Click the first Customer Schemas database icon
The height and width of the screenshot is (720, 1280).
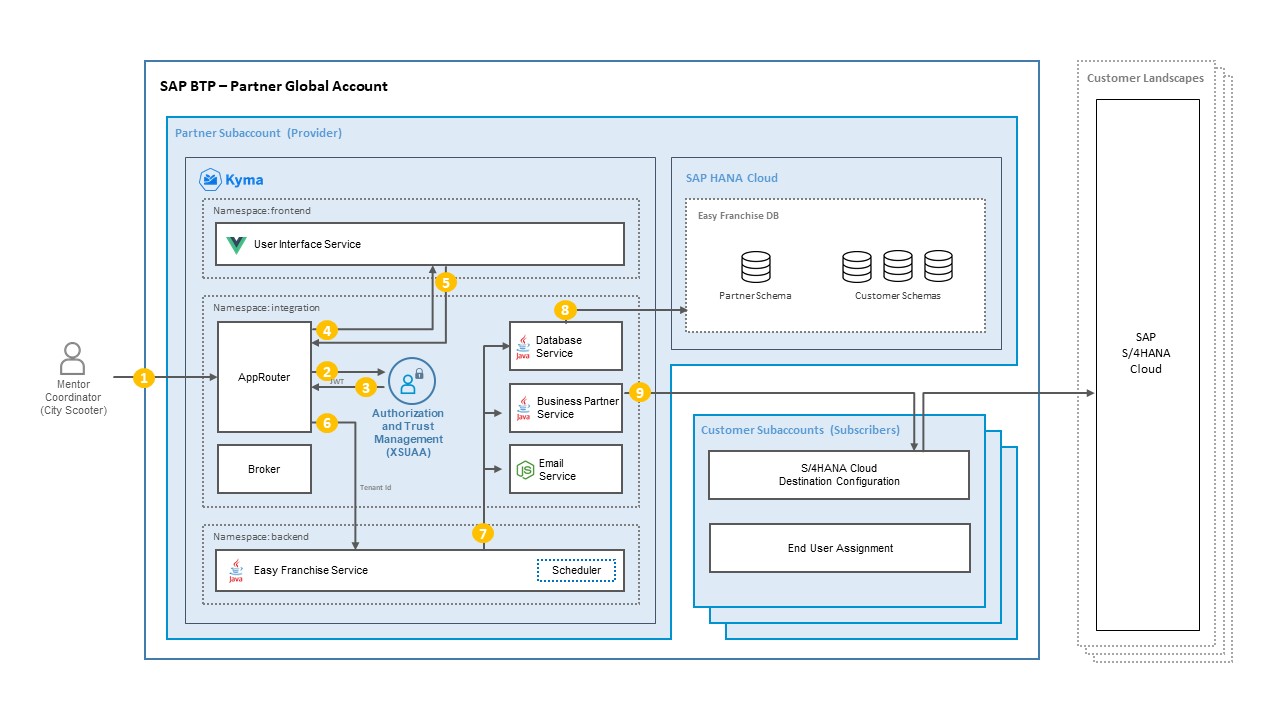point(857,266)
